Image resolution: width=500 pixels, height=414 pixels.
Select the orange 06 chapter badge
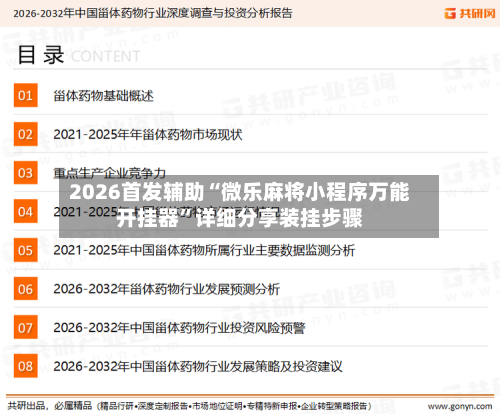point(26,289)
